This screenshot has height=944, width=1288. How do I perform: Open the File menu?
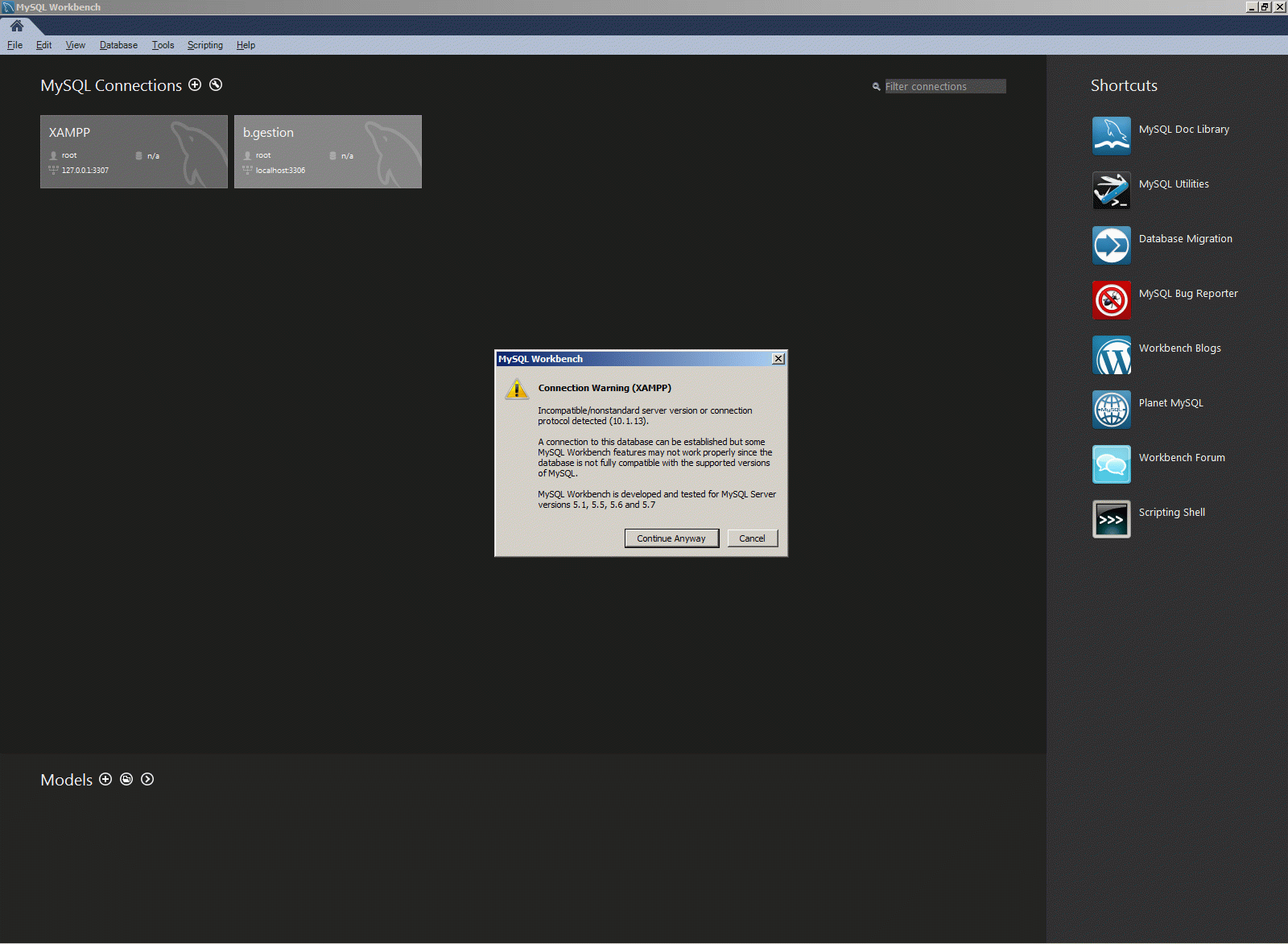pos(15,45)
